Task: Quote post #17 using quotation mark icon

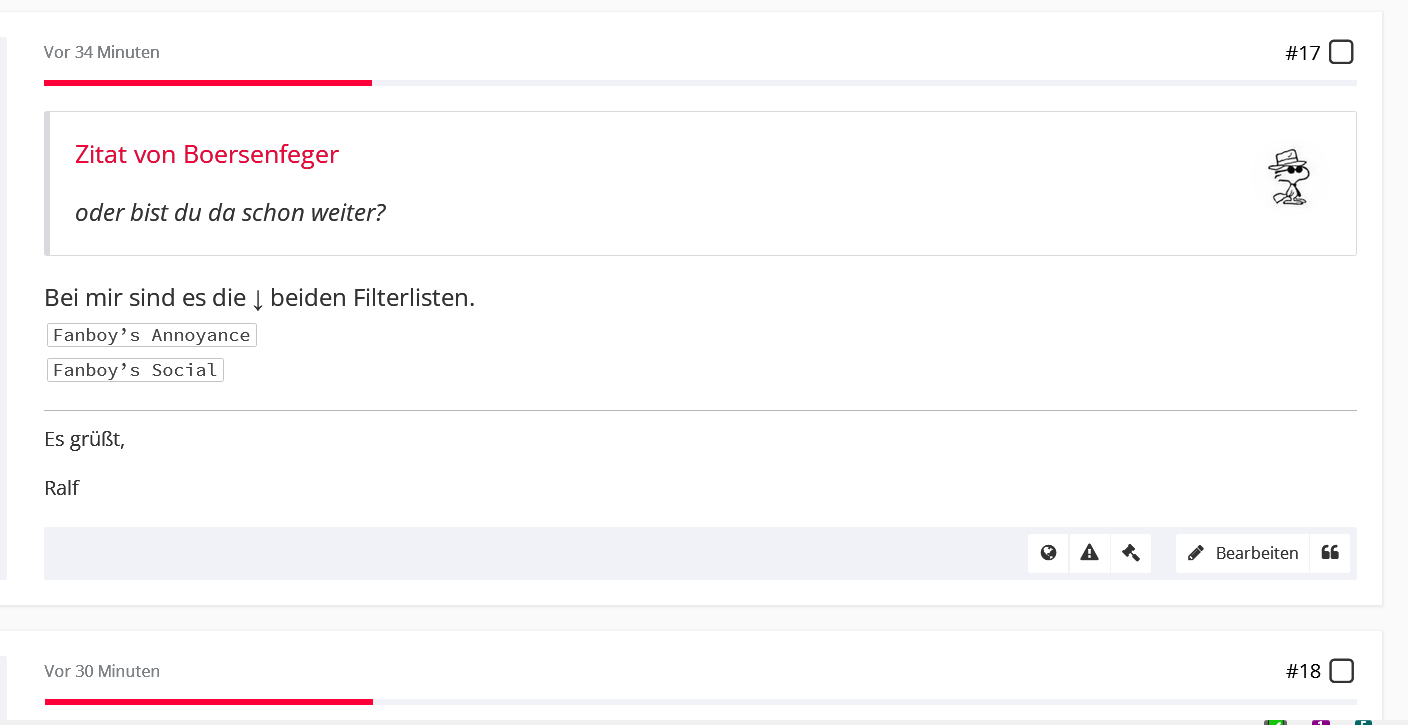Action: [x=1330, y=553]
